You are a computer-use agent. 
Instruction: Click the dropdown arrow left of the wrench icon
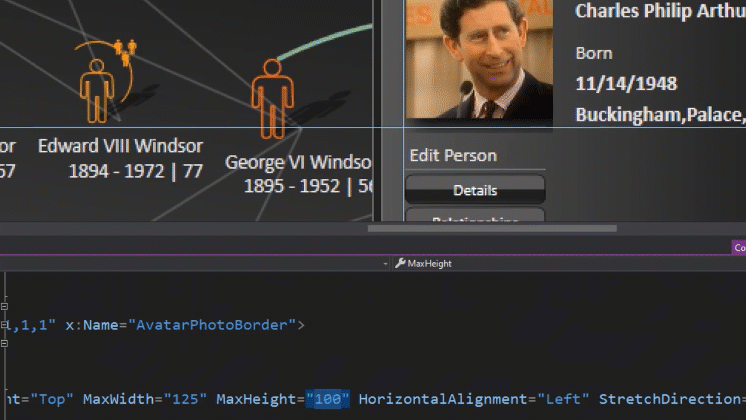pos(386,264)
